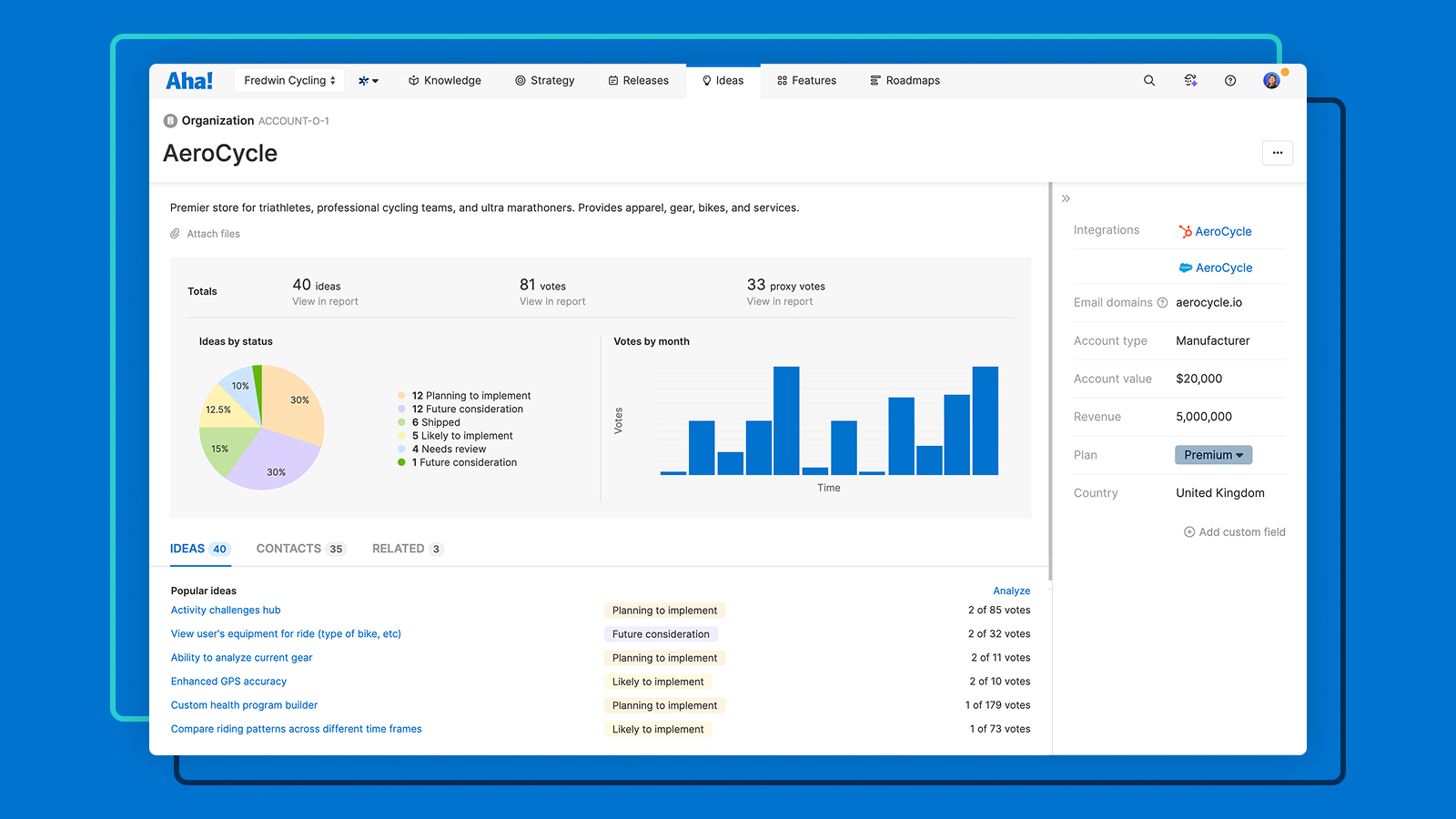The width and height of the screenshot is (1456, 819).
Task: Open the Strategy menu
Action: tap(545, 80)
